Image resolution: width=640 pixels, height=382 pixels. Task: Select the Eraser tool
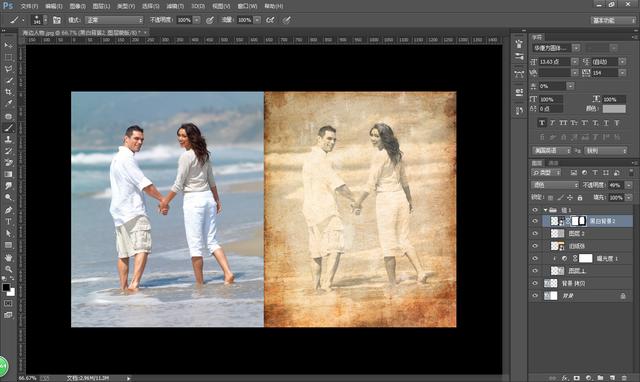pyautogui.click(x=8, y=162)
